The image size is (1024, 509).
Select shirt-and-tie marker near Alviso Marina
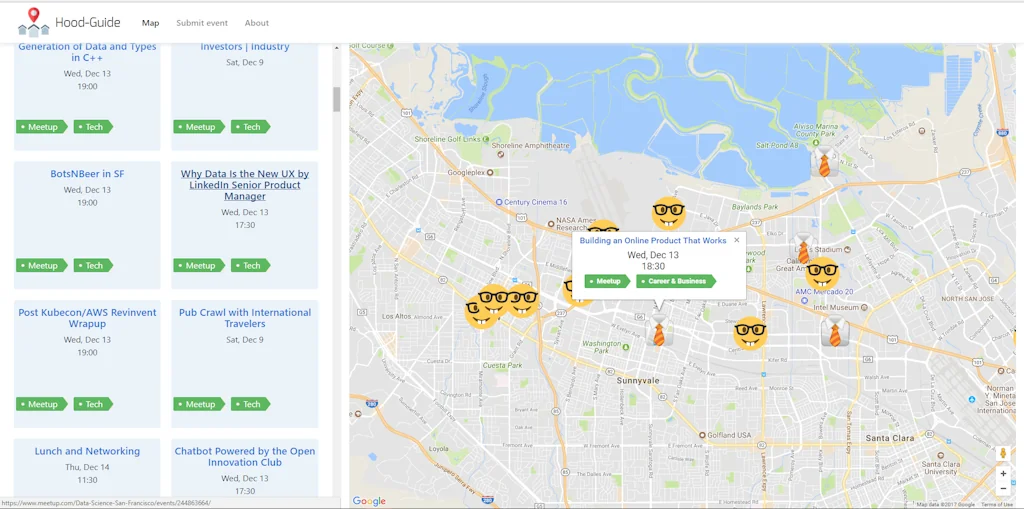click(x=824, y=161)
